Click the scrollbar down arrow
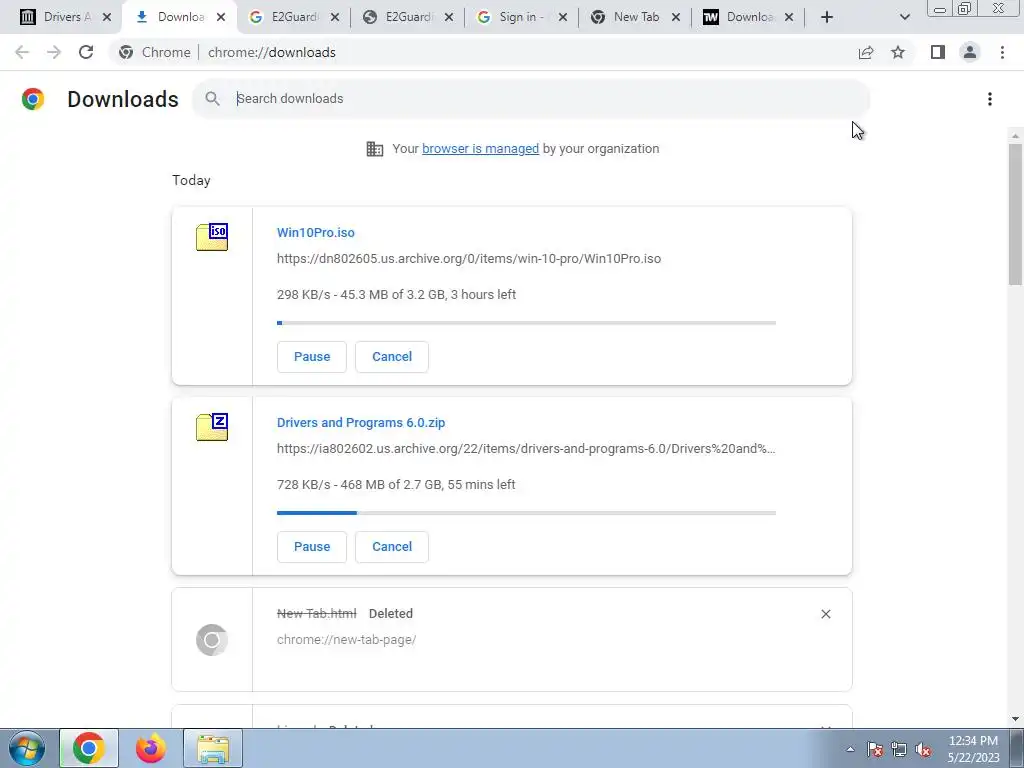The height and width of the screenshot is (768, 1024). pyautogui.click(x=1015, y=719)
